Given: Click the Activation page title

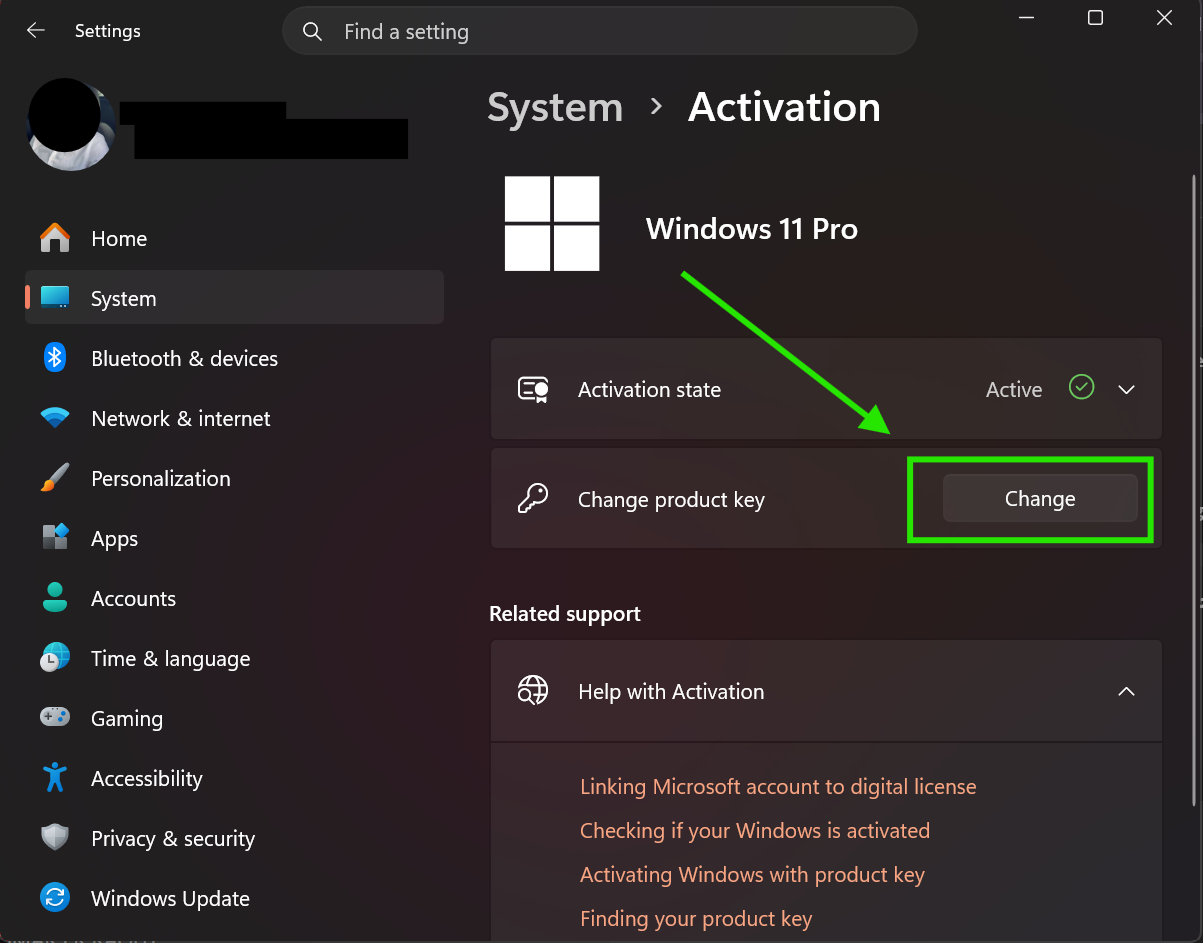Looking at the screenshot, I should pyautogui.click(x=784, y=107).
